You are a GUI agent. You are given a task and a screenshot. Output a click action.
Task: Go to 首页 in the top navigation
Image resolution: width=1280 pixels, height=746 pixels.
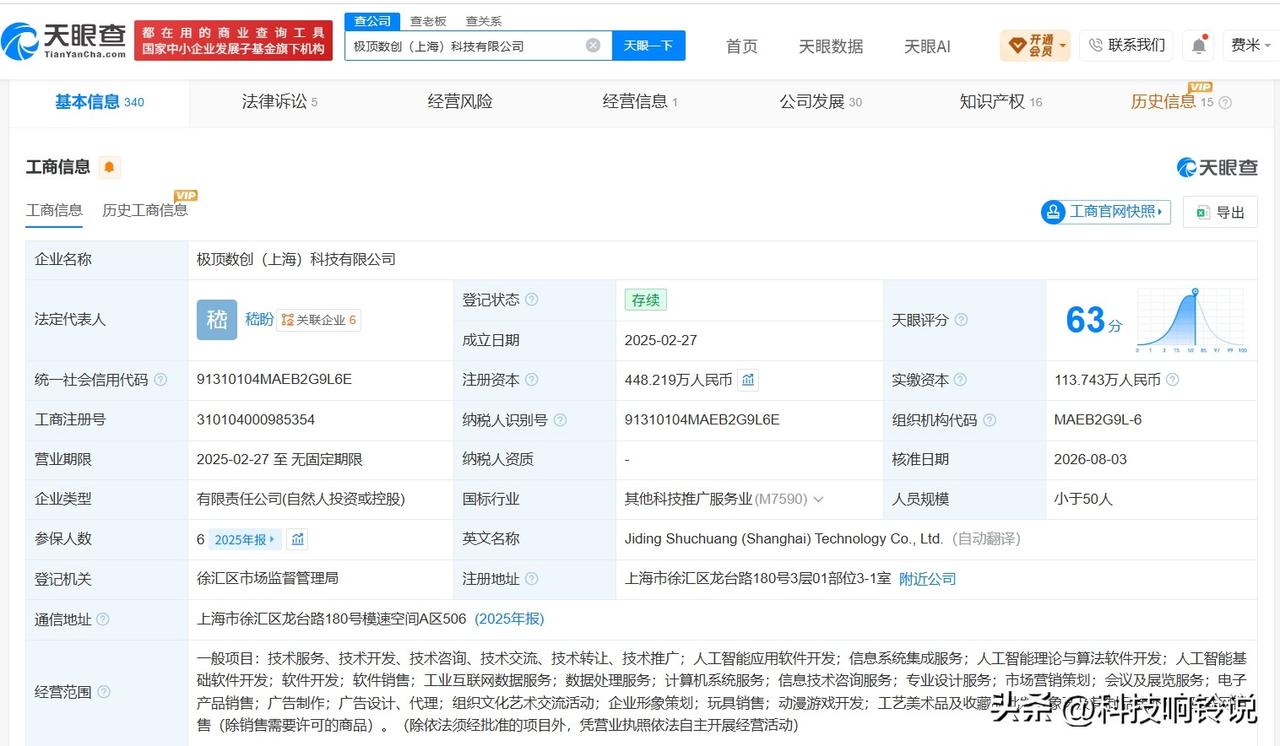[741, 46]
